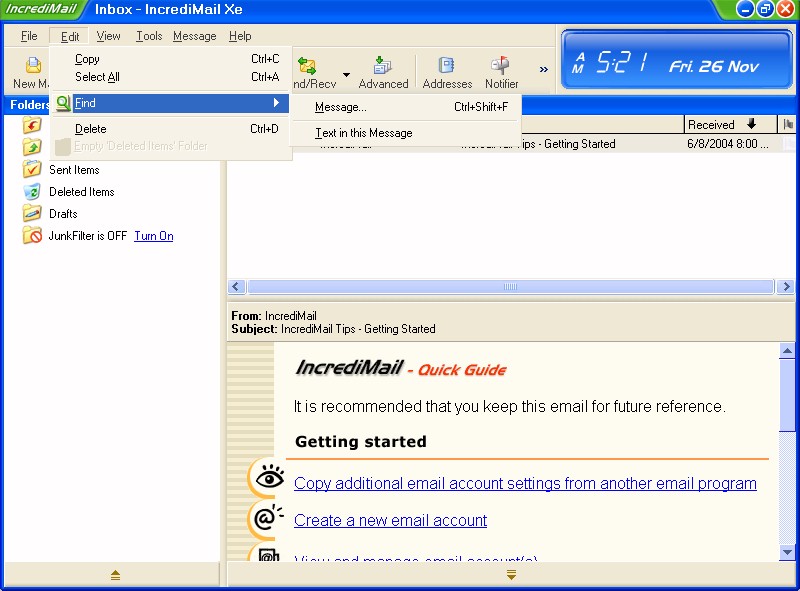This screenshot has height=591, width=800.
Task: Click the JunkFilter blocked icon
Action: pyautogui.click(x=32, y=236)
